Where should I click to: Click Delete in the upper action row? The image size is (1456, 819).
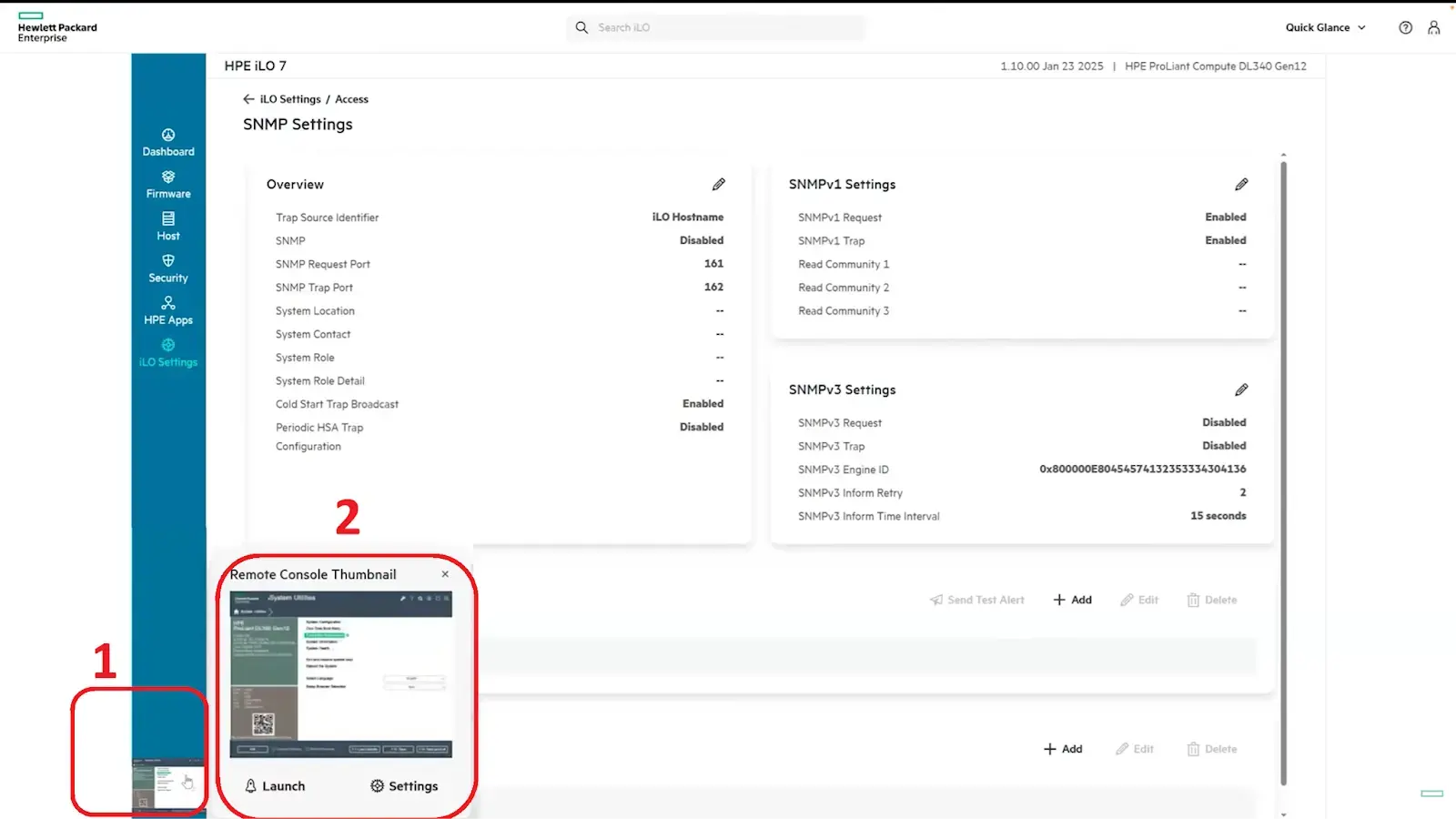coord(1212,600)
